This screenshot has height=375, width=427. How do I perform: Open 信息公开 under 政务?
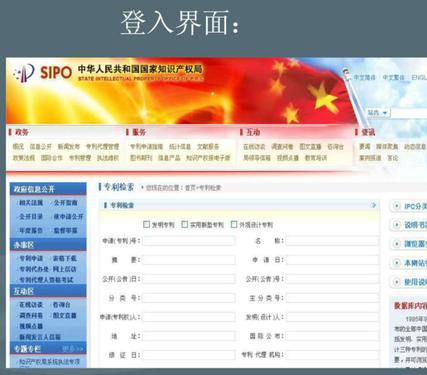(41, 147)
